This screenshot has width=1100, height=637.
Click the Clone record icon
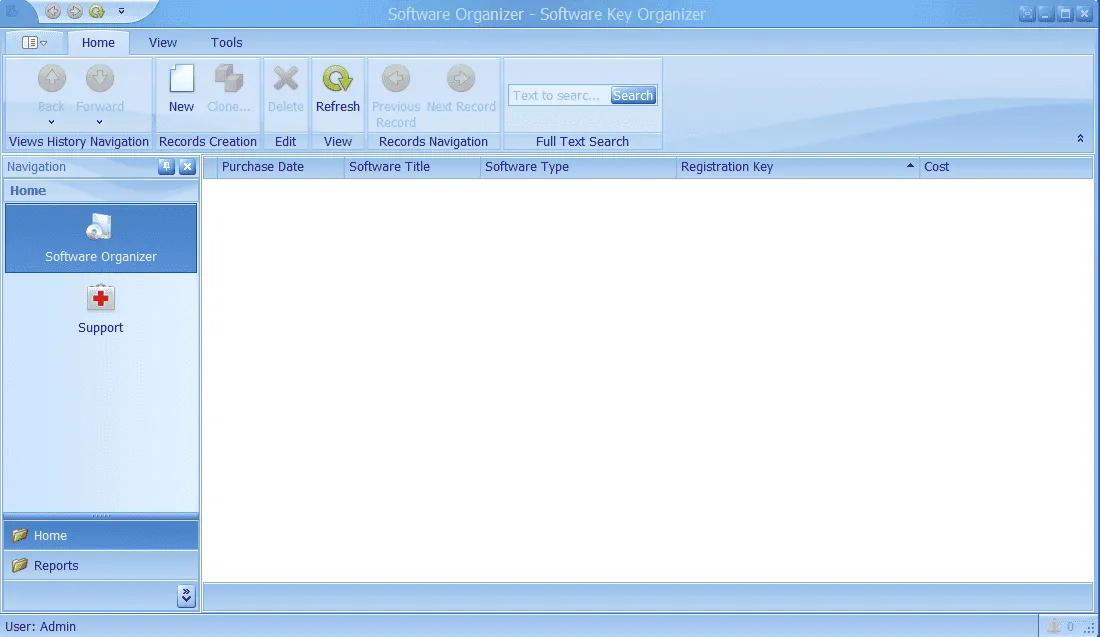tap(229, 80)
